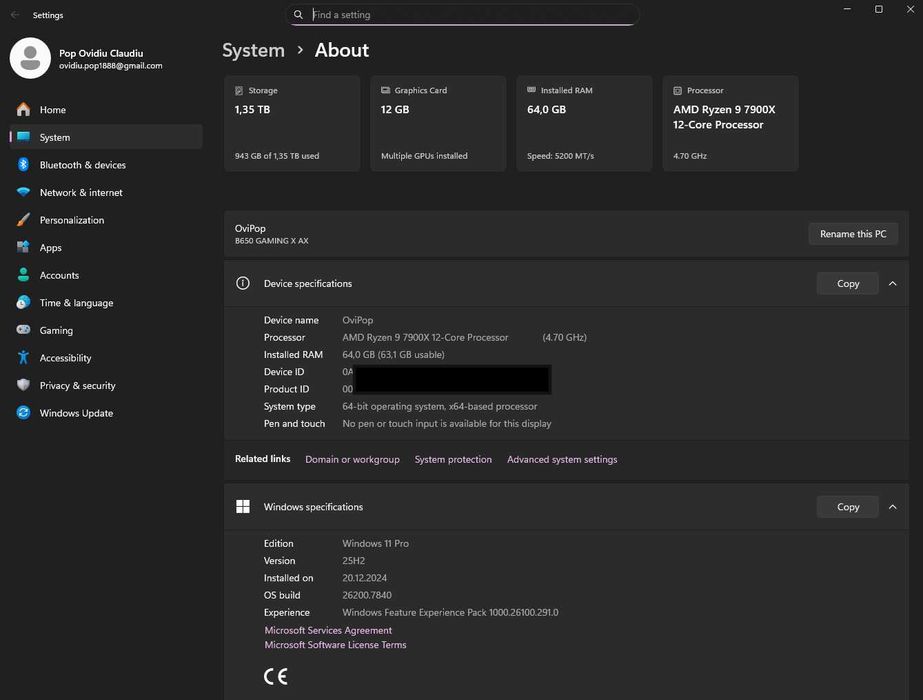Go to Personalization settings

[107, 220]
